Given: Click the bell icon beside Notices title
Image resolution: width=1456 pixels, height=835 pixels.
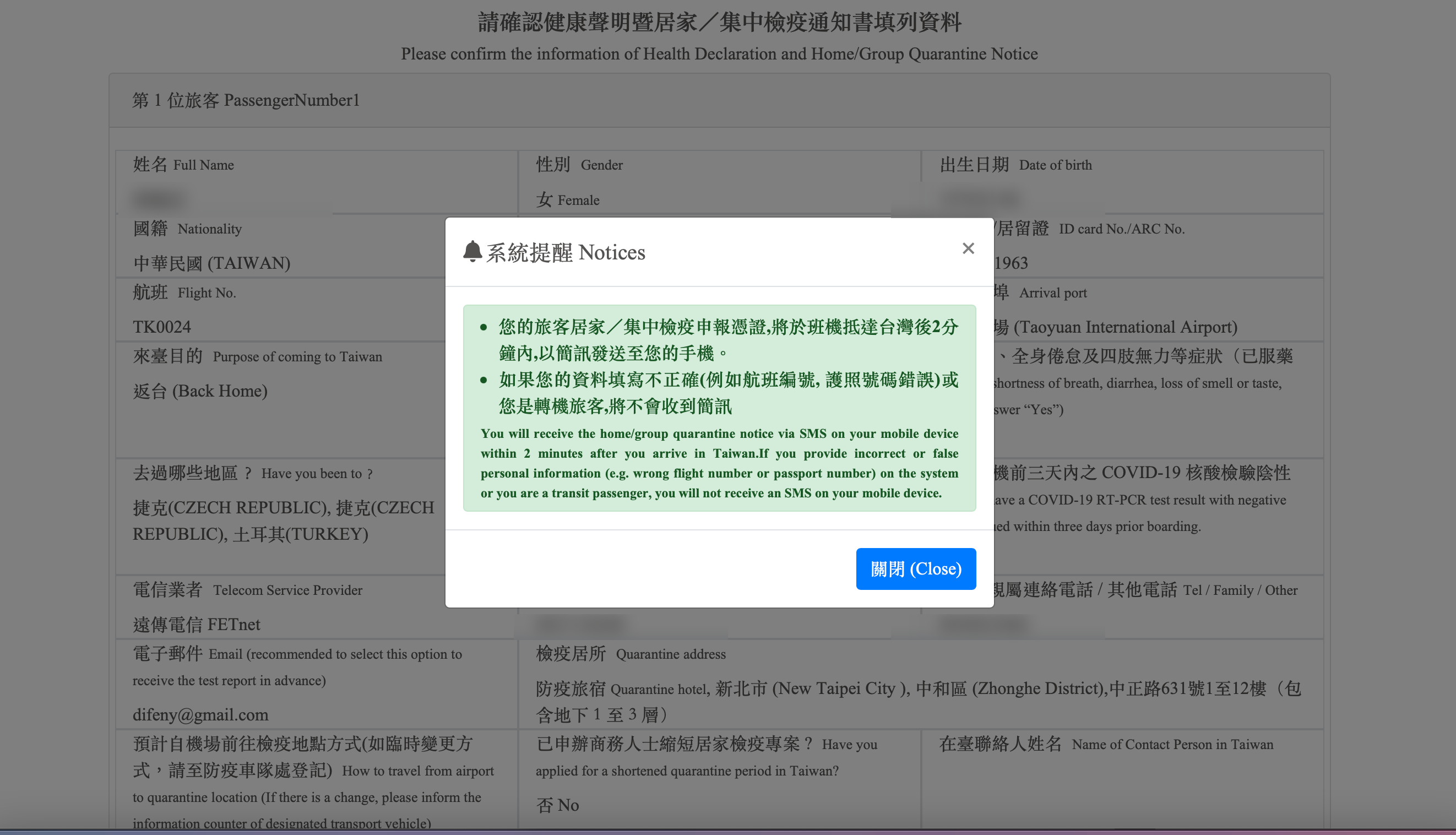Looking at the screenshot, I should pos(472,251).
